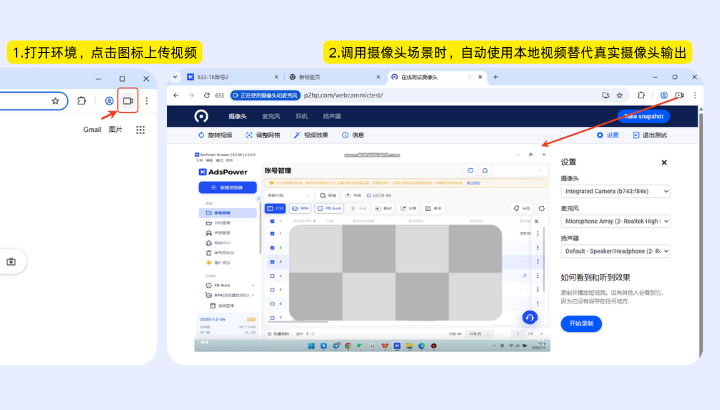
Task: Toggle the header select-all checkbox in AdsPower
Action: (x=272, y=221)
